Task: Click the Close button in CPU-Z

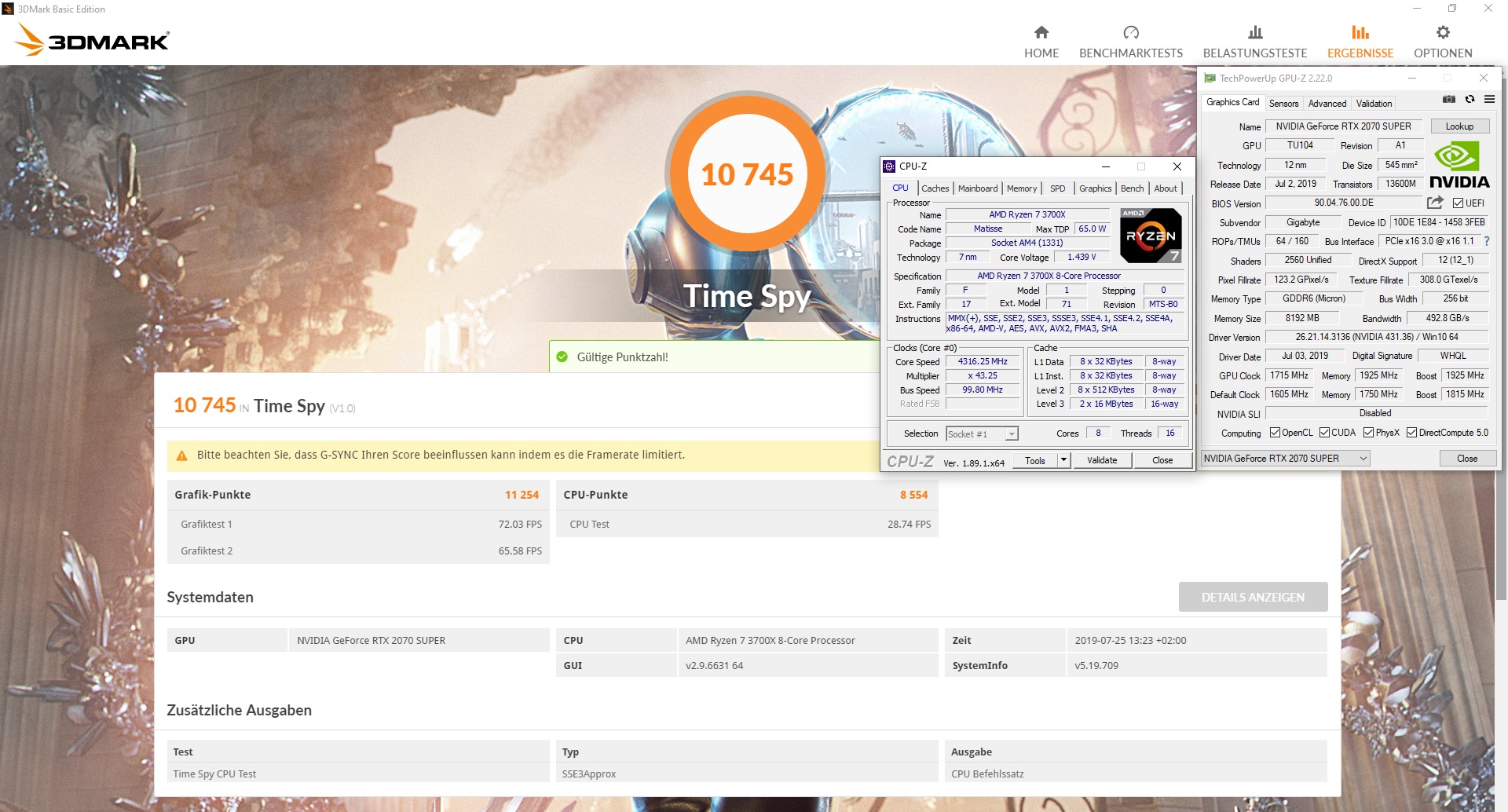Action: click(1162, 460)
